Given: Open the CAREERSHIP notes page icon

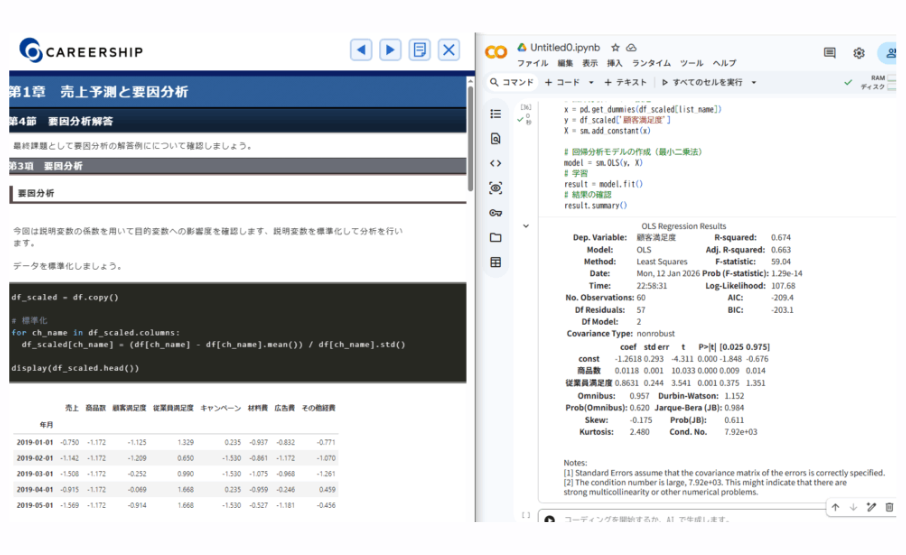Looking at the screenshot, I should (420, 50).
